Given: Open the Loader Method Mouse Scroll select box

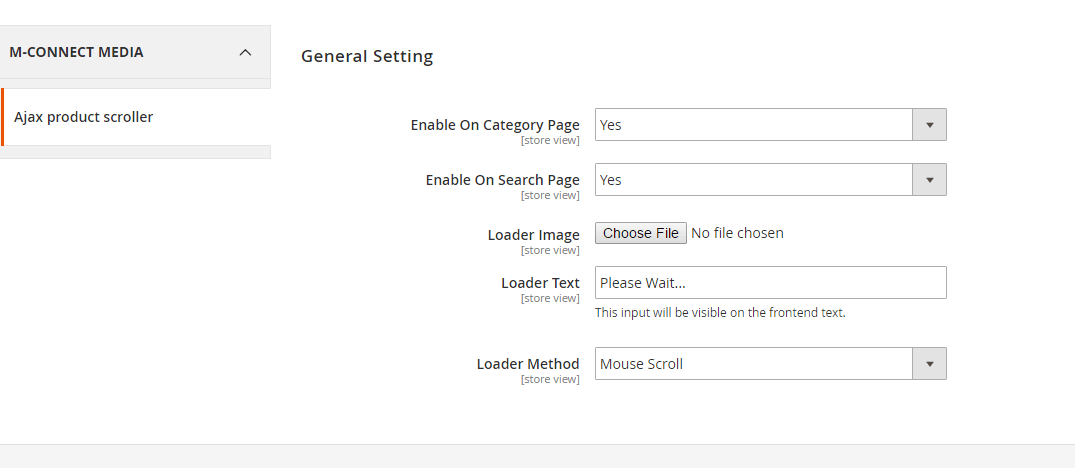Looking at the screenshot, I should (x=754, y=364).
